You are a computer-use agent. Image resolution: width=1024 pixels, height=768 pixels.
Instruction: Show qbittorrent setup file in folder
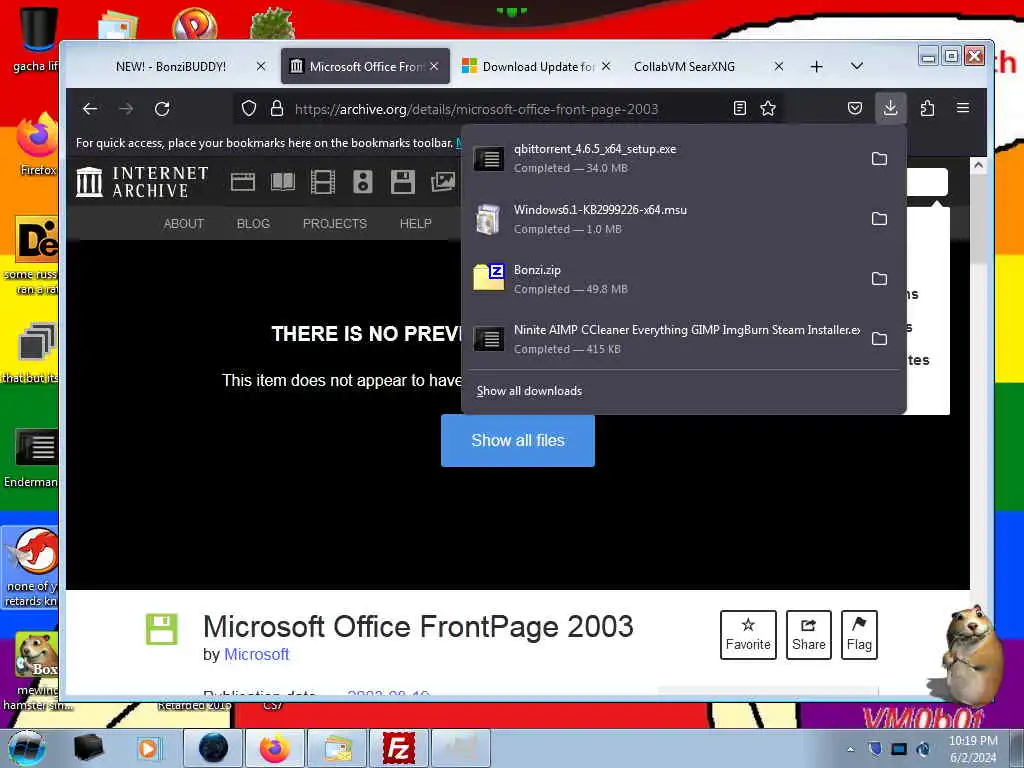880,159
